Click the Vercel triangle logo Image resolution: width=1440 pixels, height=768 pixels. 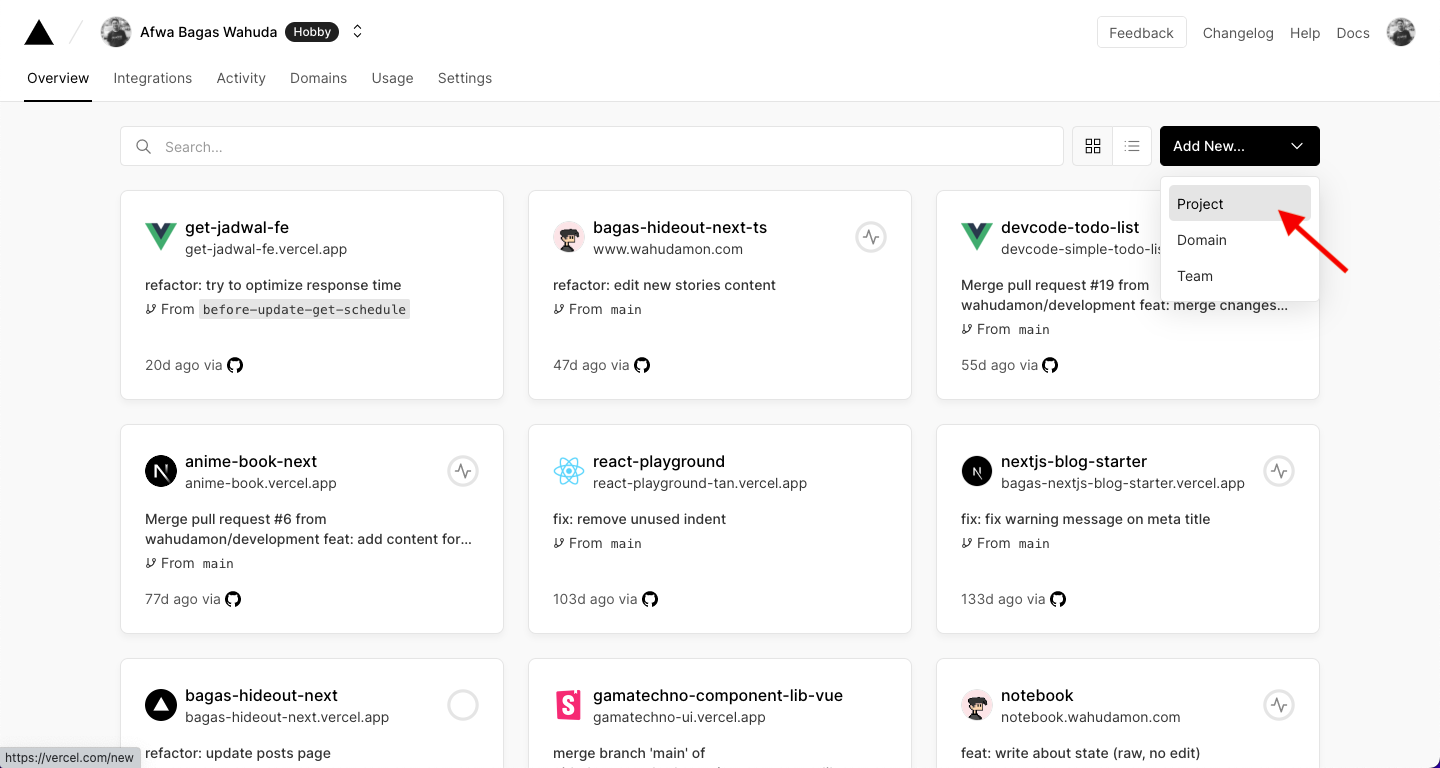(39, 32)
